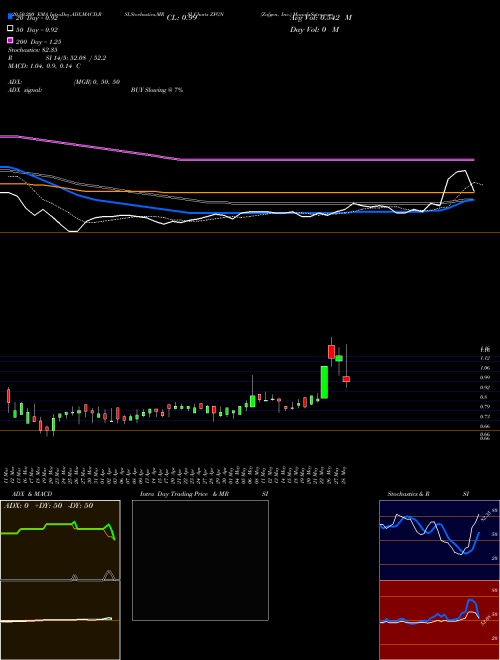Image resolution: width=500 pixels, height=660 pixels.
Task: Click the "Day Vol: 0 M" label
Action: 314,29
